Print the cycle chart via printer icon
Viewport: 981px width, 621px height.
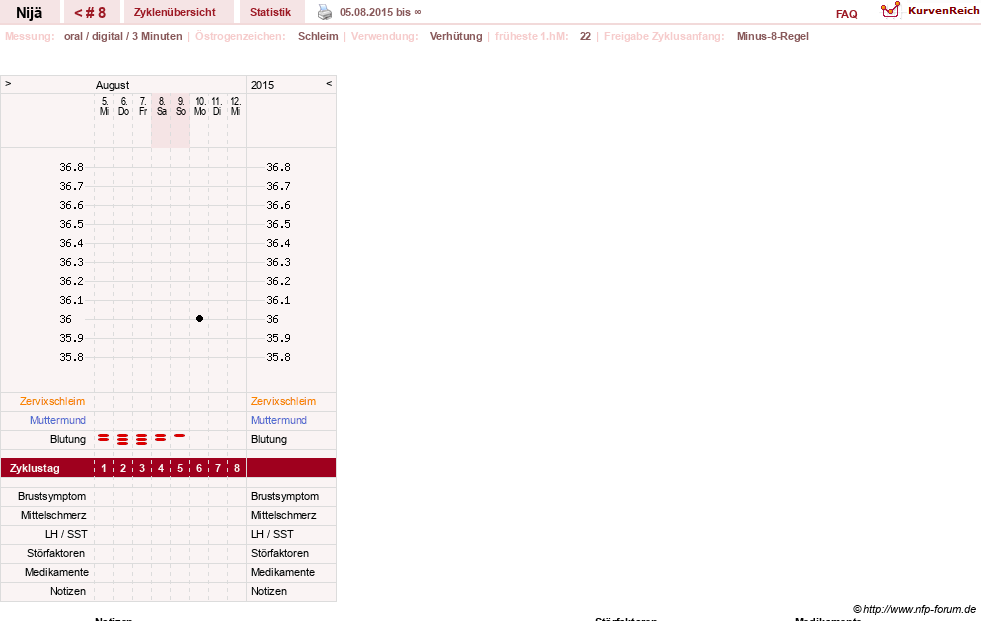coord(325,12)
